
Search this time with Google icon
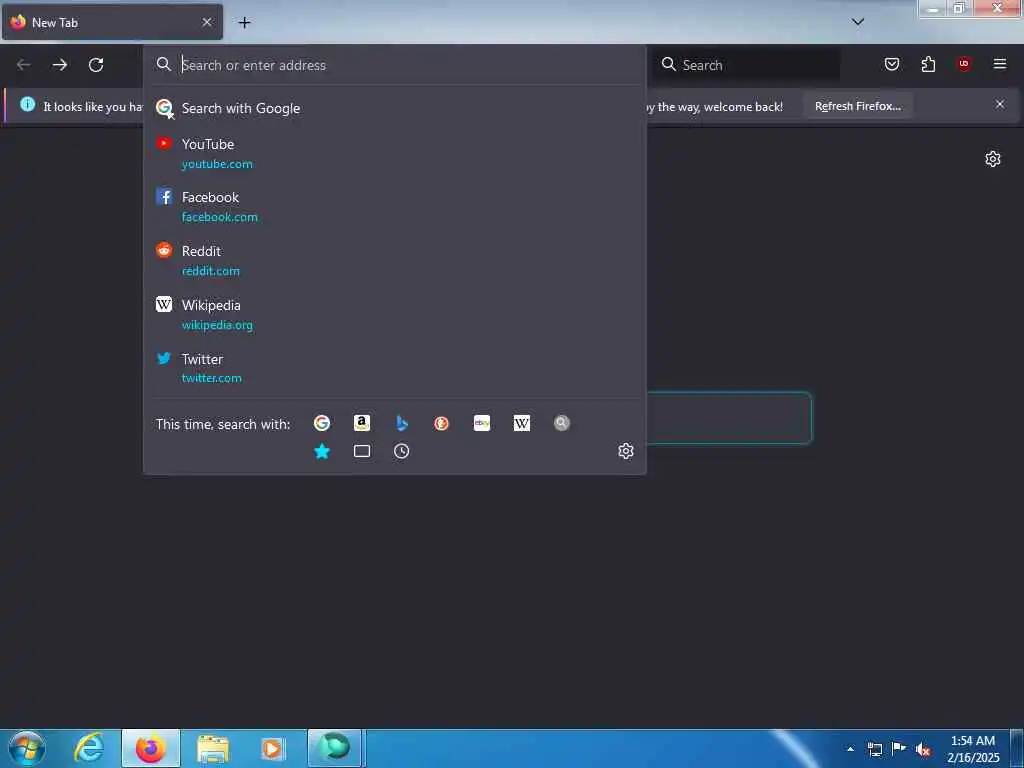(322, 423)
